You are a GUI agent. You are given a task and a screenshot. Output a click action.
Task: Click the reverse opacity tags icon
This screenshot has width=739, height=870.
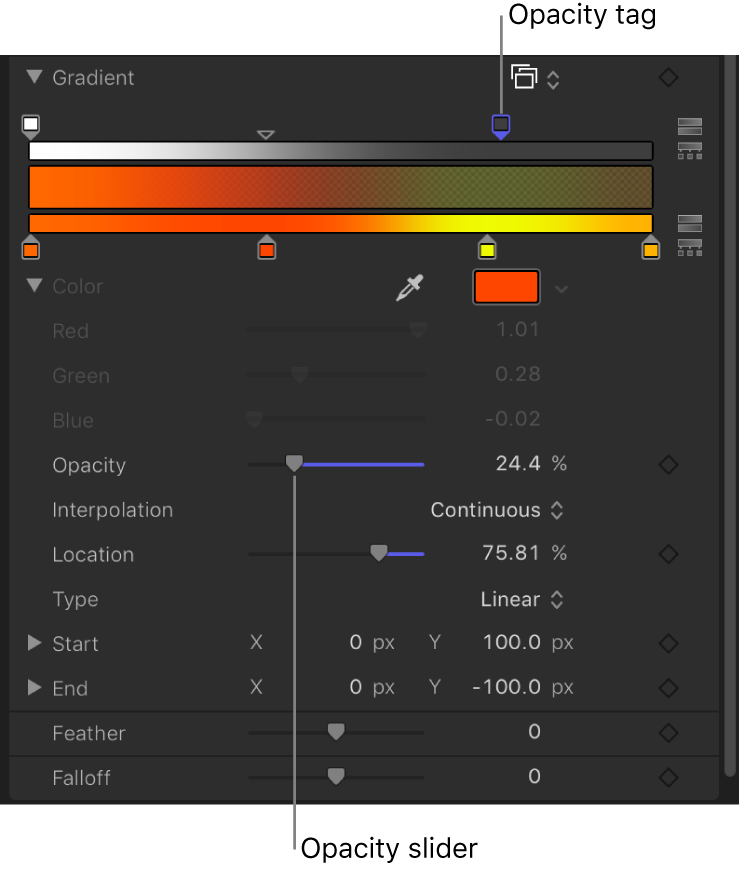point(689,126)
